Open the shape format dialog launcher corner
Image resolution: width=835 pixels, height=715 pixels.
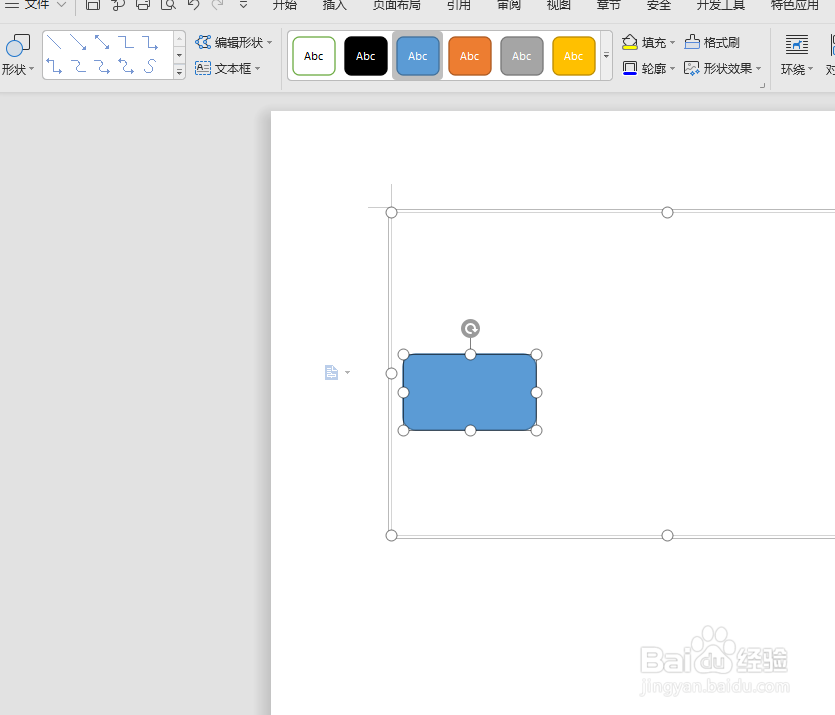762,85
